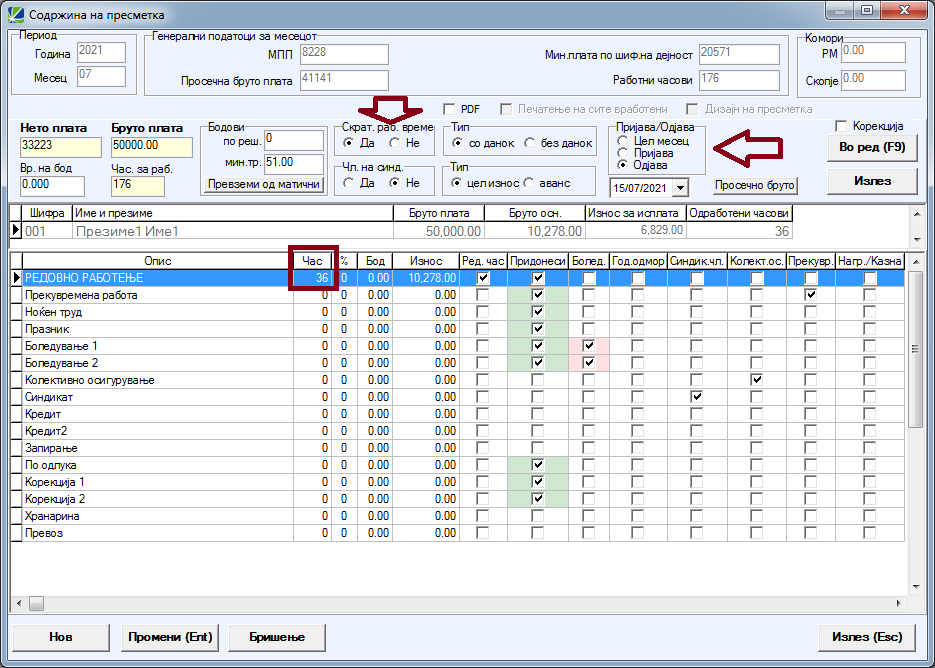Click the 'мин.тр.' field showing 51.00
The width and height of the screenshot is (935, 668).
tap(294, 164)
